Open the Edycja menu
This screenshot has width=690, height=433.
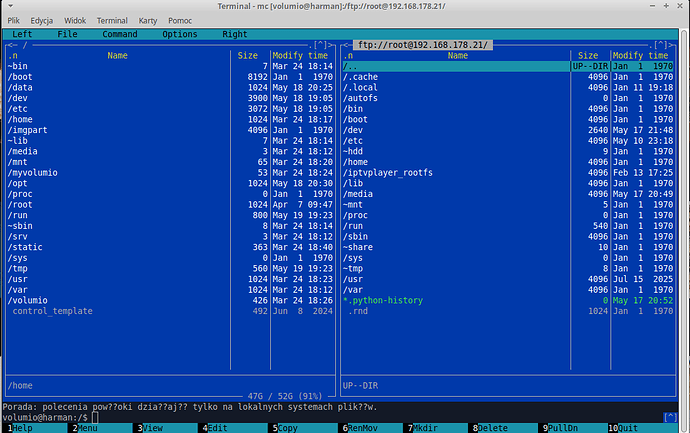point(42,21)
